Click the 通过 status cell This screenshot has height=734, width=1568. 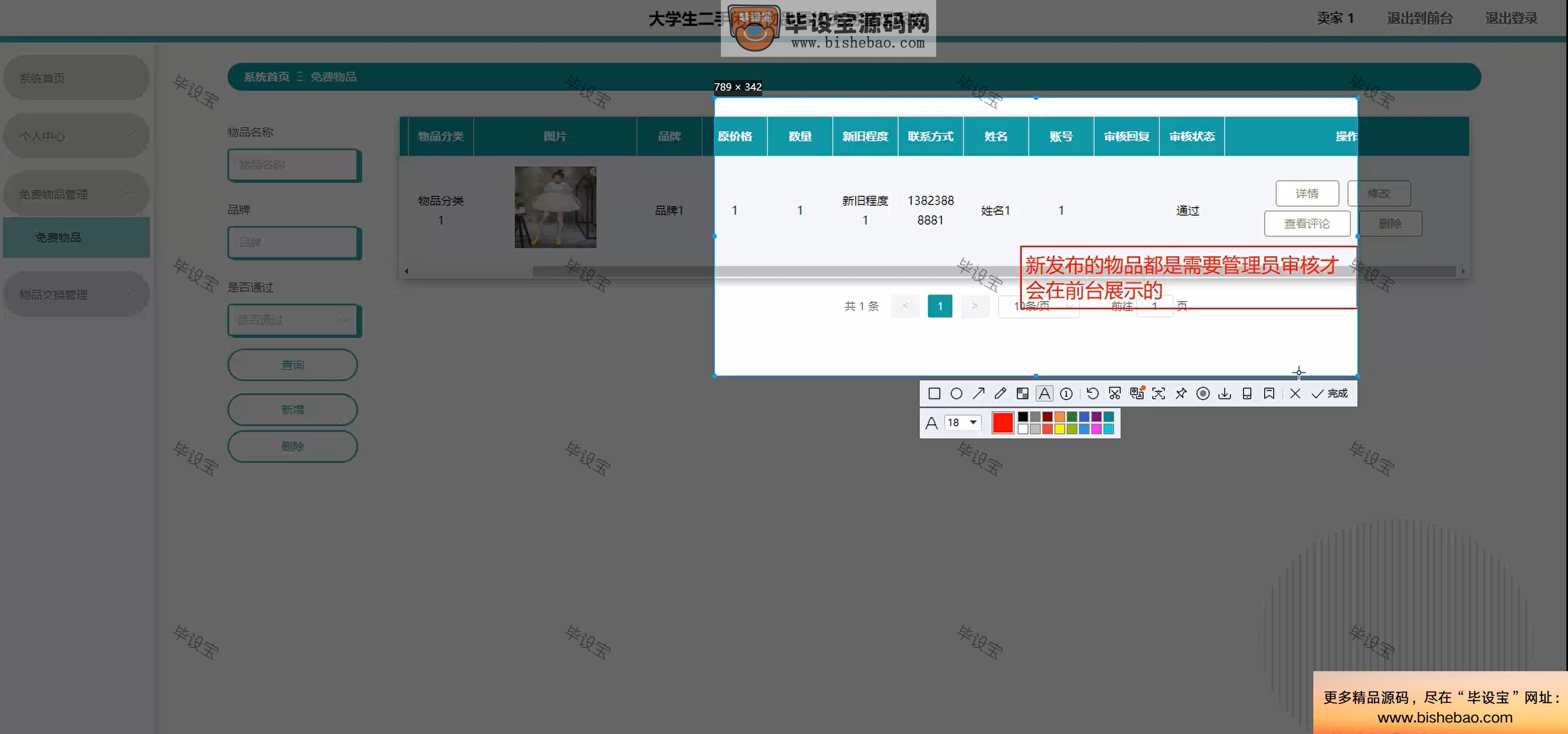pyautogui.click(x=1188, y=210)
